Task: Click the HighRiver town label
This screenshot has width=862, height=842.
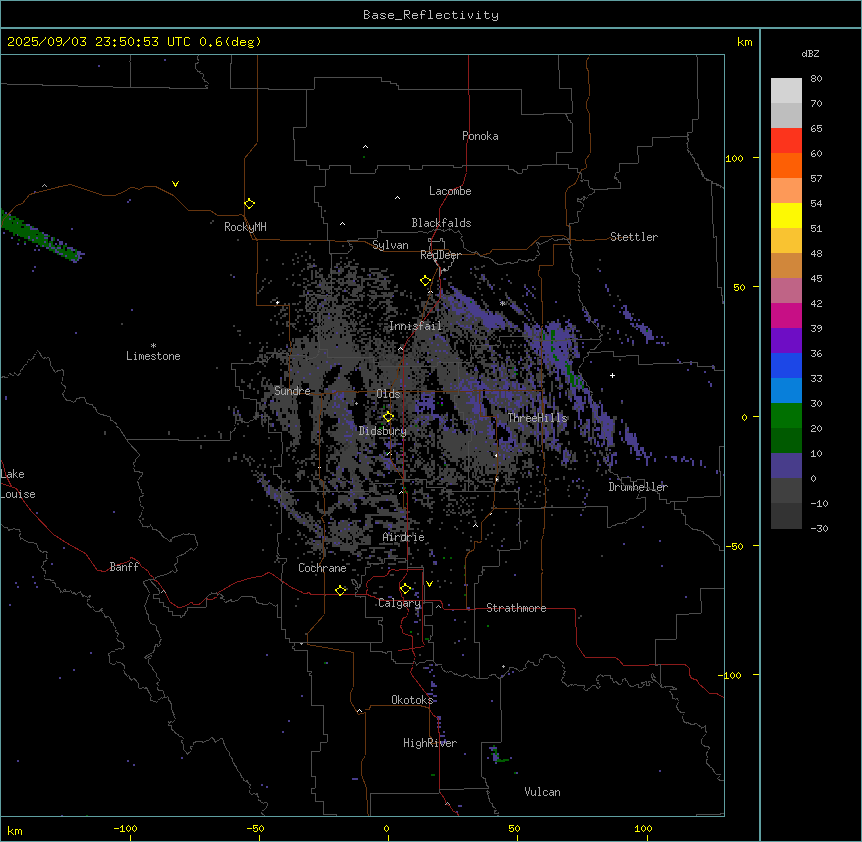Action: pos(430,743)
